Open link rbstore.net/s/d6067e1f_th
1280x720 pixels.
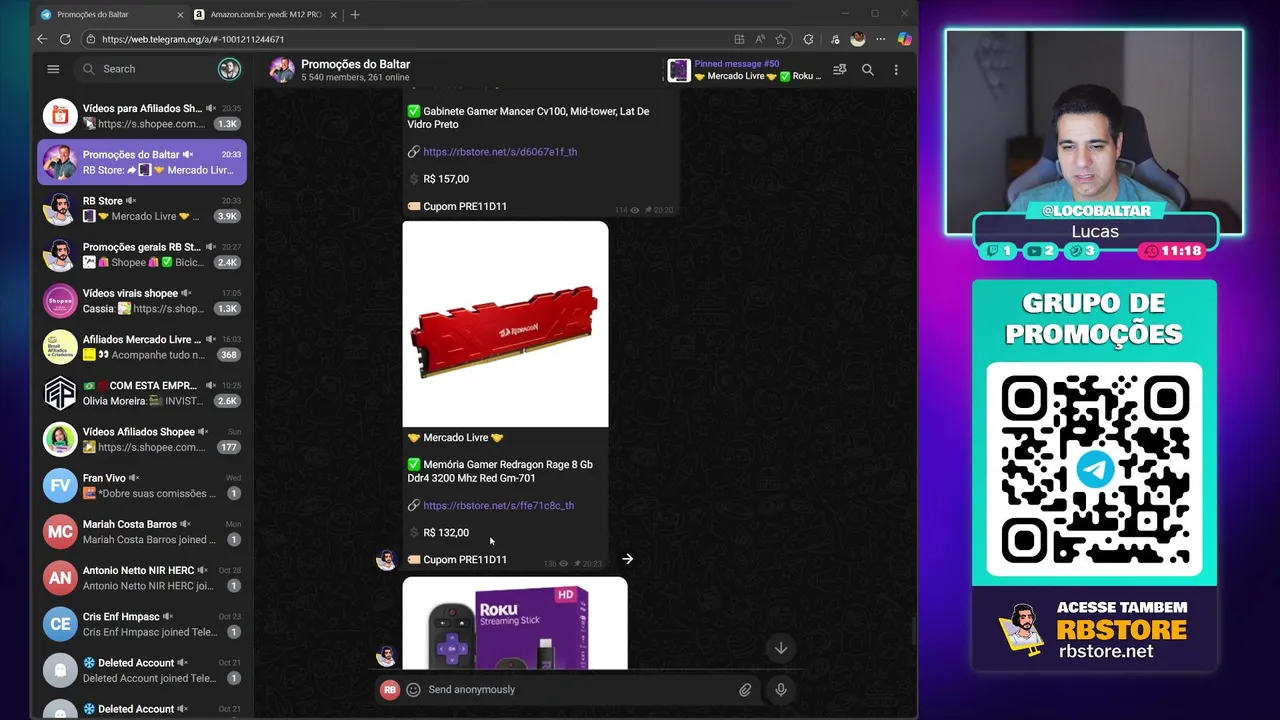pos(500,152)
